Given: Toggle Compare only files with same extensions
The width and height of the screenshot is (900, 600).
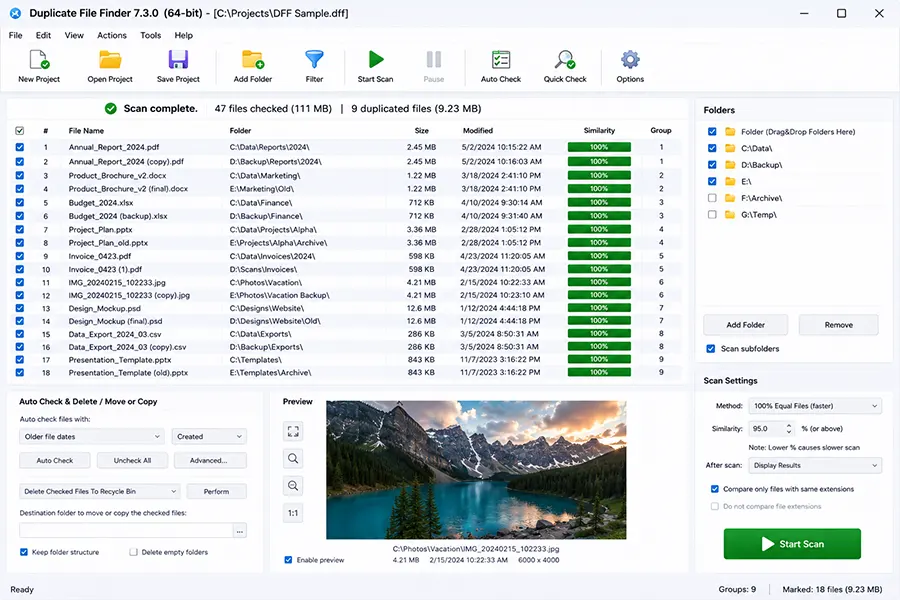Looking at the screenshot, I should 715,489.
